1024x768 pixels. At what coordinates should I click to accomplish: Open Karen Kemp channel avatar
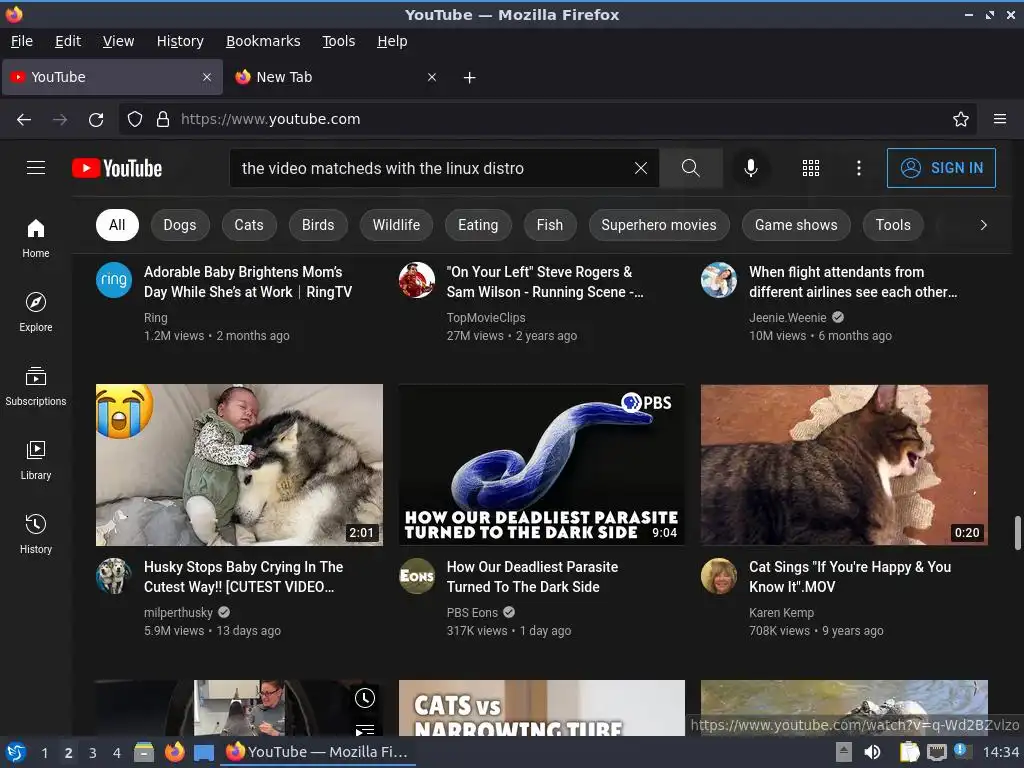pyautogui.click(x=719, y=575)
